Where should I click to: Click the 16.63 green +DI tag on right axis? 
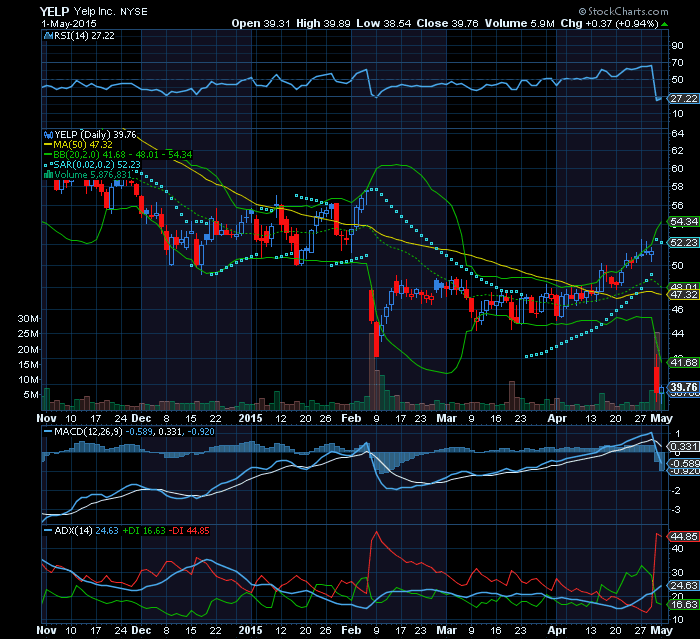tap(684, 605)
